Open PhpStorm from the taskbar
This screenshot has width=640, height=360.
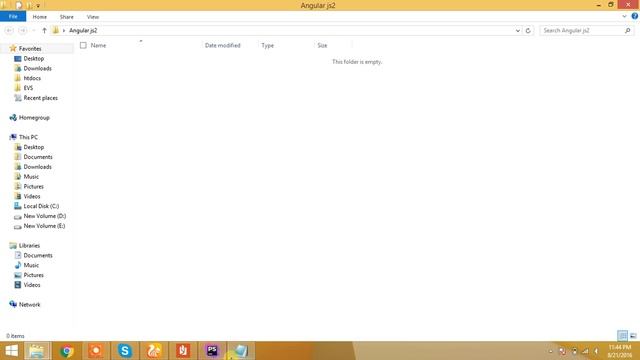coord(212,351)
